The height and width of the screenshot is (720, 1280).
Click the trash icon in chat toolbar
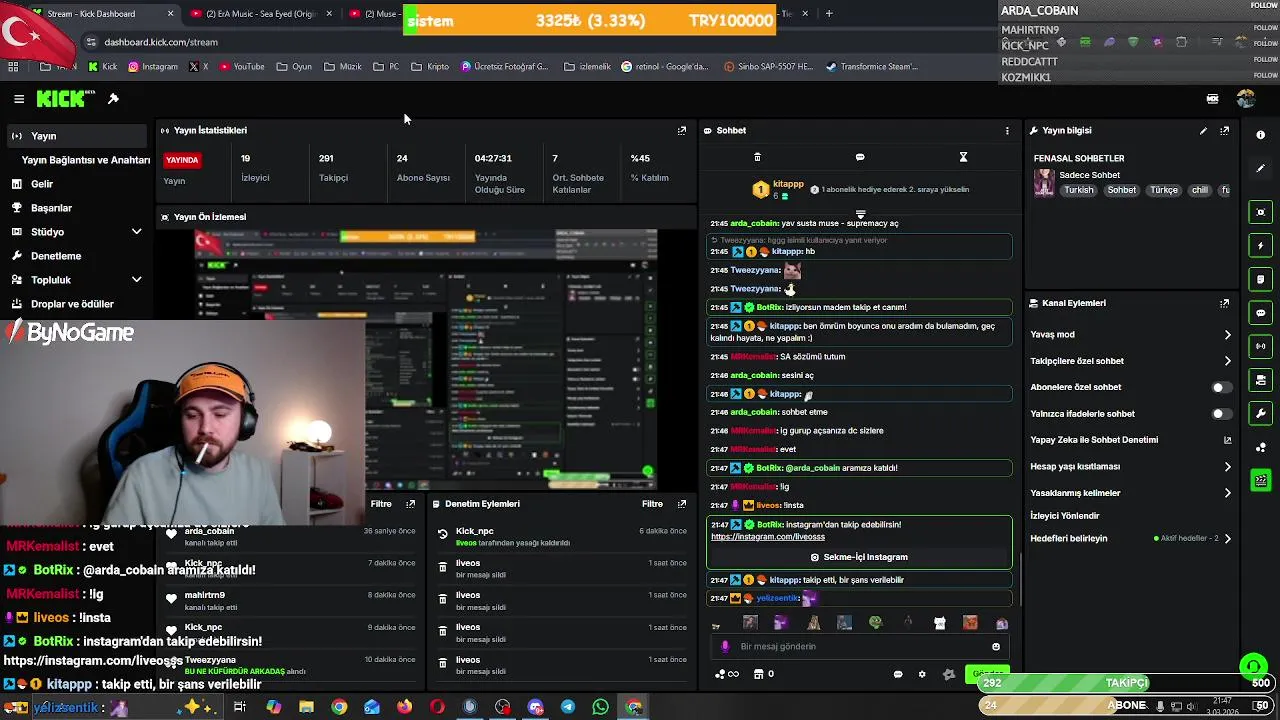[757, 157]
